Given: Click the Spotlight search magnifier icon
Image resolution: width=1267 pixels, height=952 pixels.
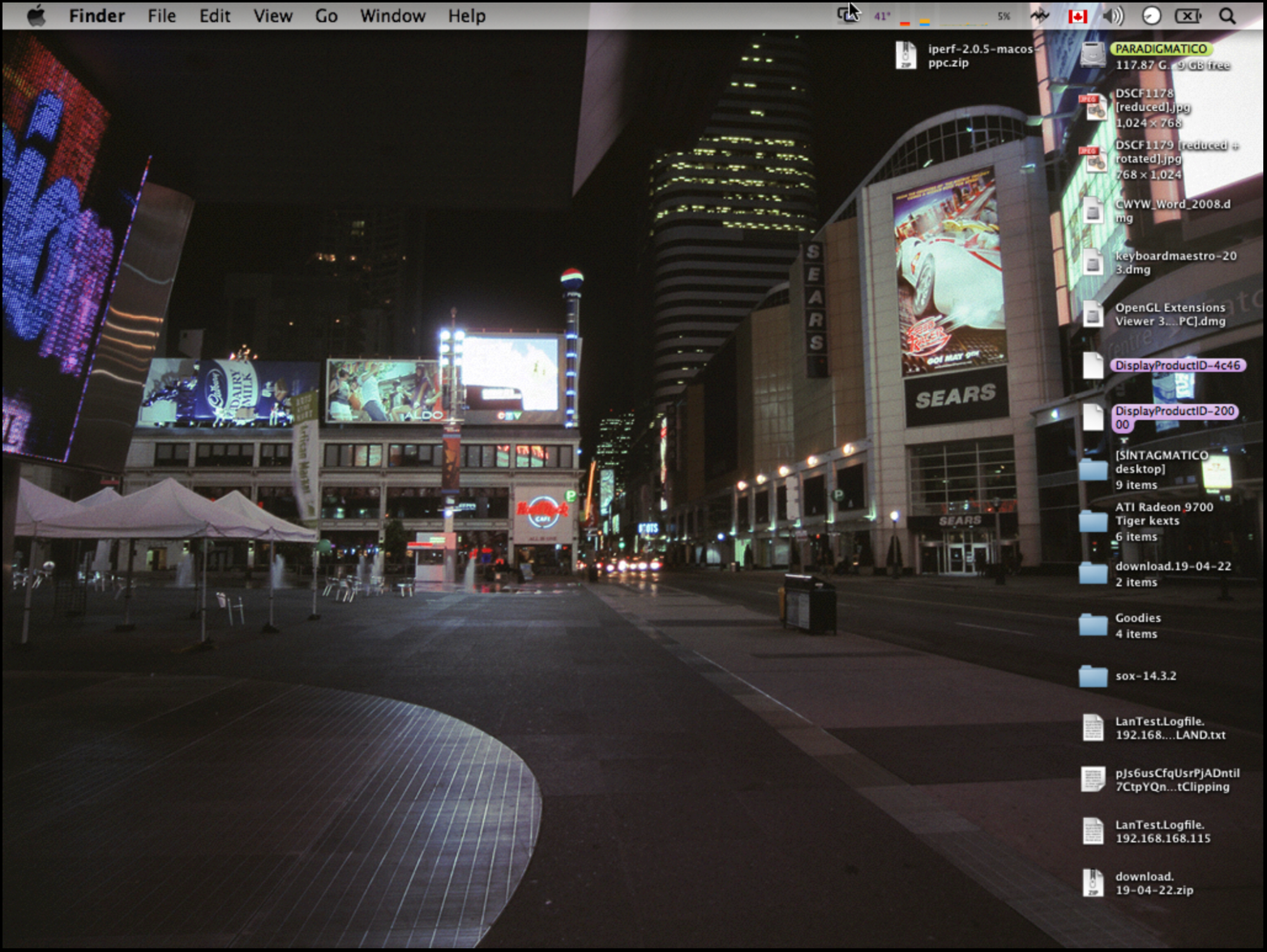Looking at the screenshot, I should (1227, 16).
